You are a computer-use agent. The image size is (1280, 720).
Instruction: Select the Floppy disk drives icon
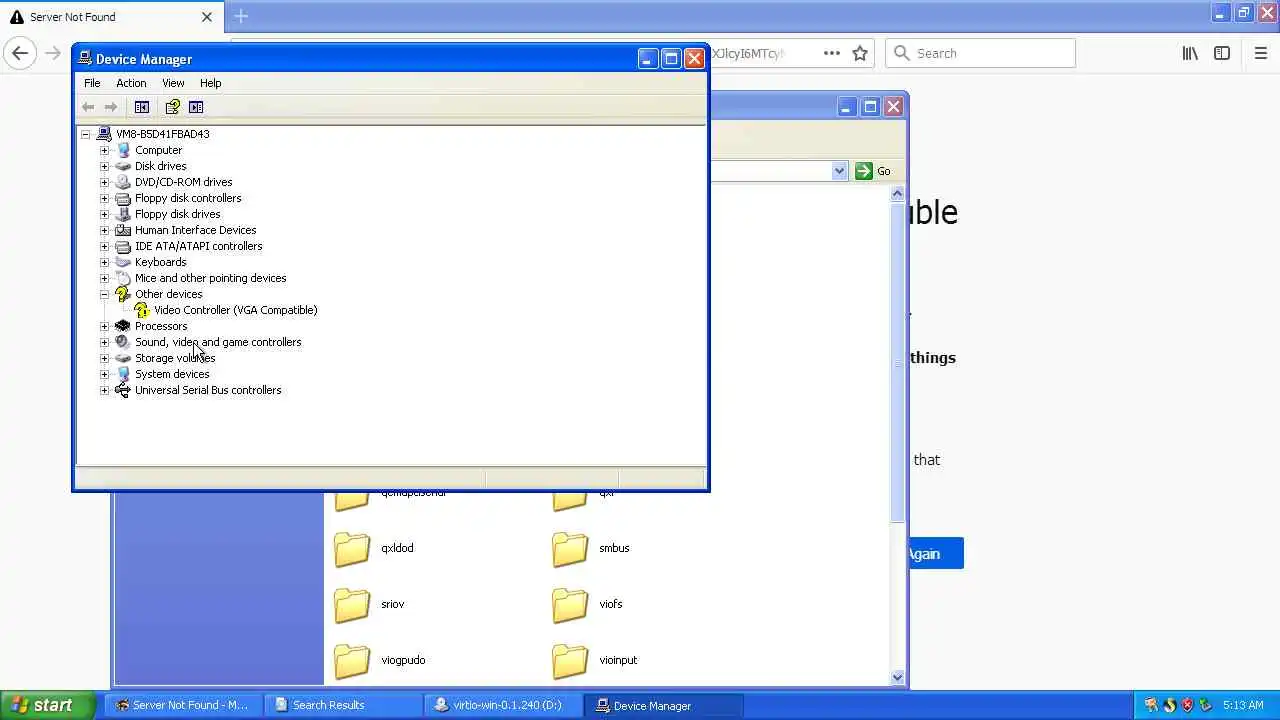tap(123, 214)
